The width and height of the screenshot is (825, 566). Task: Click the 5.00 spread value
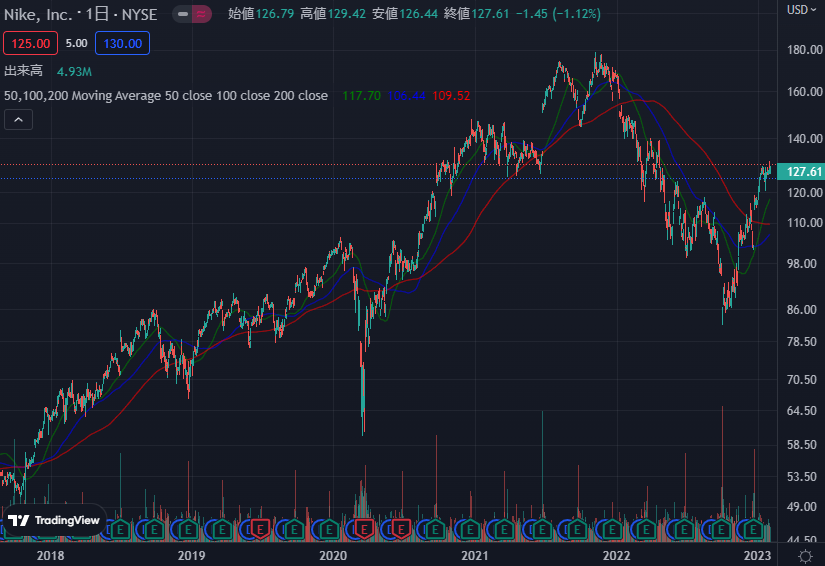[76, 43]
